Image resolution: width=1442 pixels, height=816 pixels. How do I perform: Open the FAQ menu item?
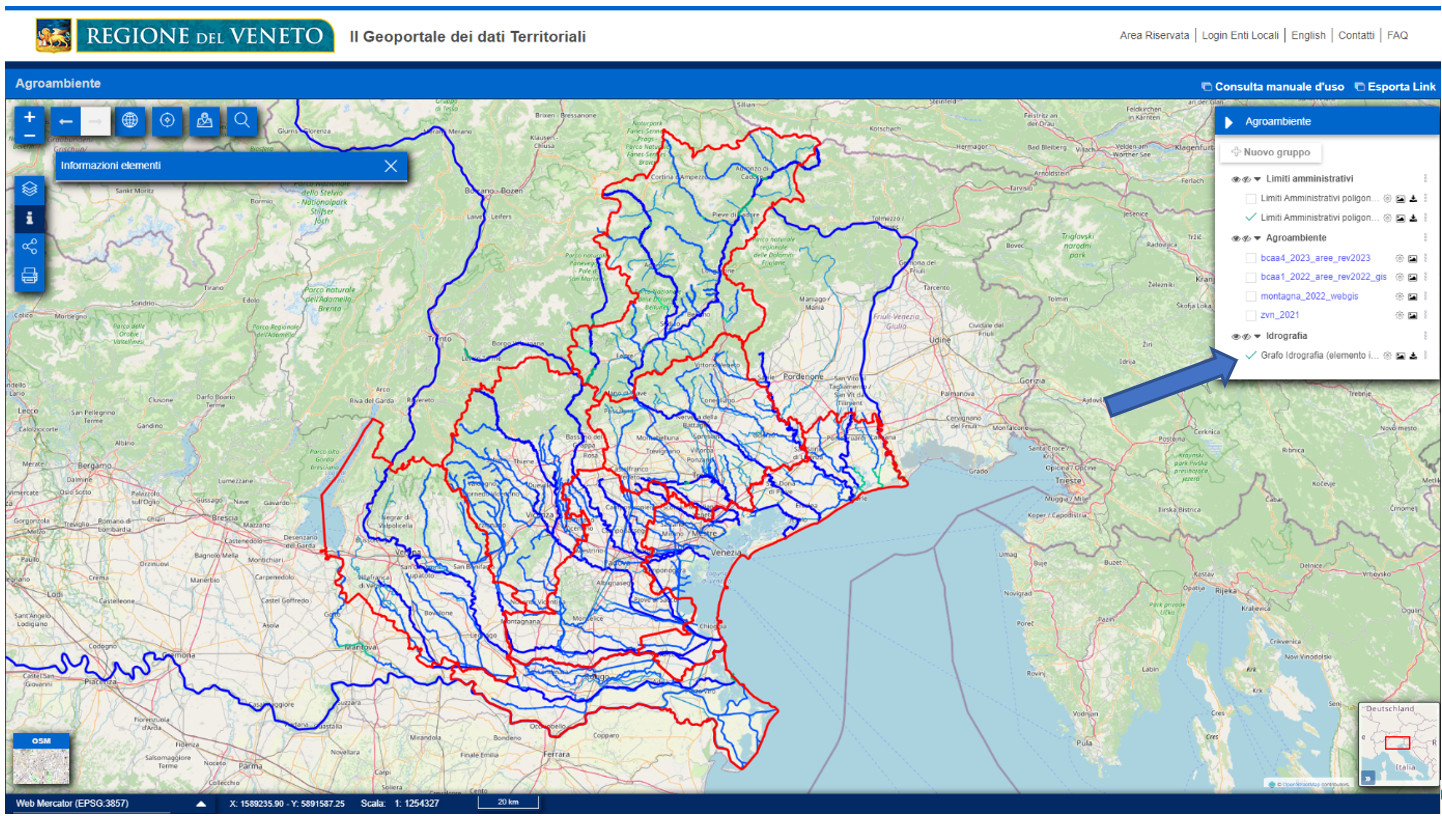point(1397,35)
